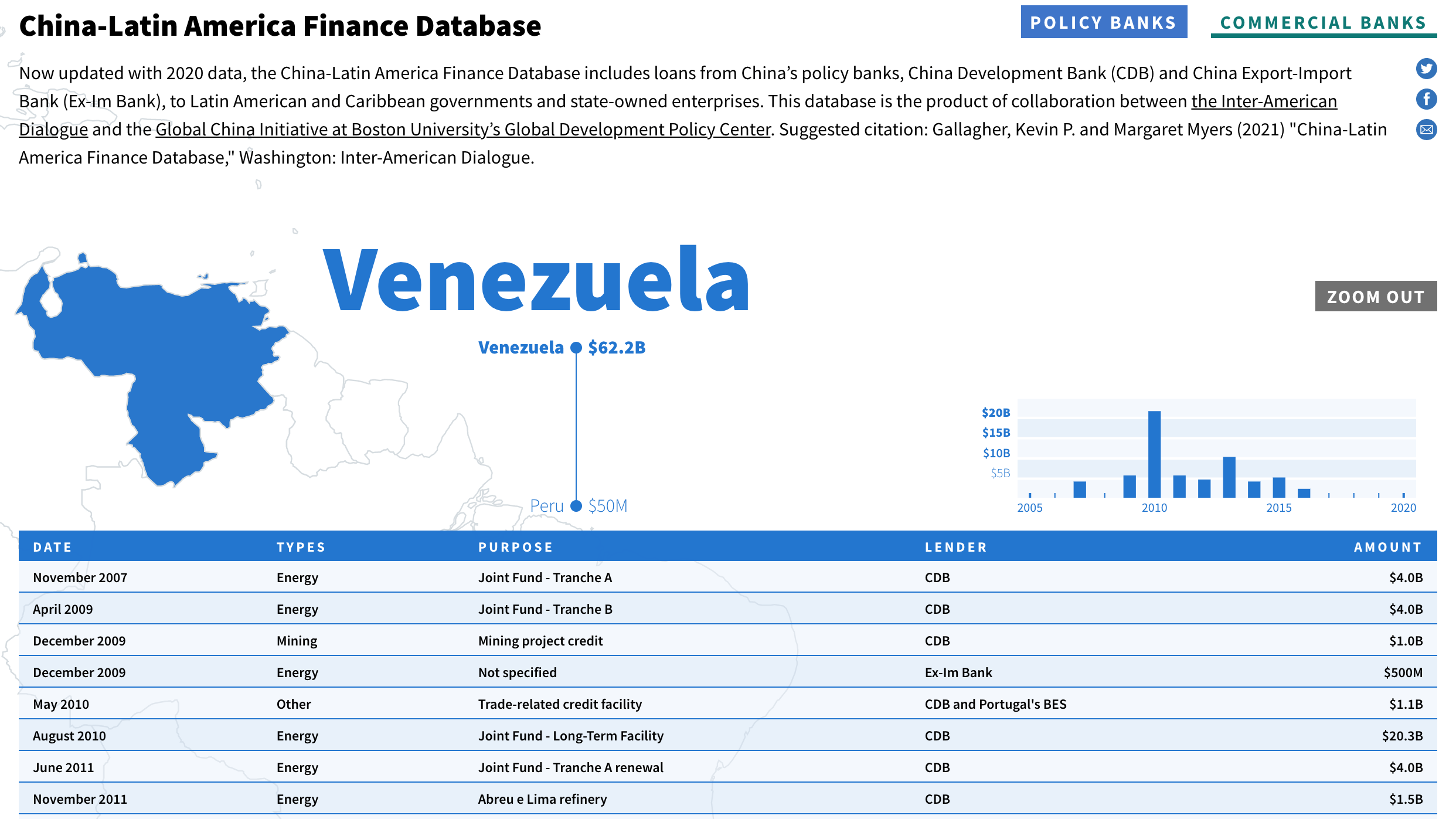Viewport: 1456px width, 819px height.
Task: Click the 2005 axis label on chart
Action: [x=1030, y=508]
